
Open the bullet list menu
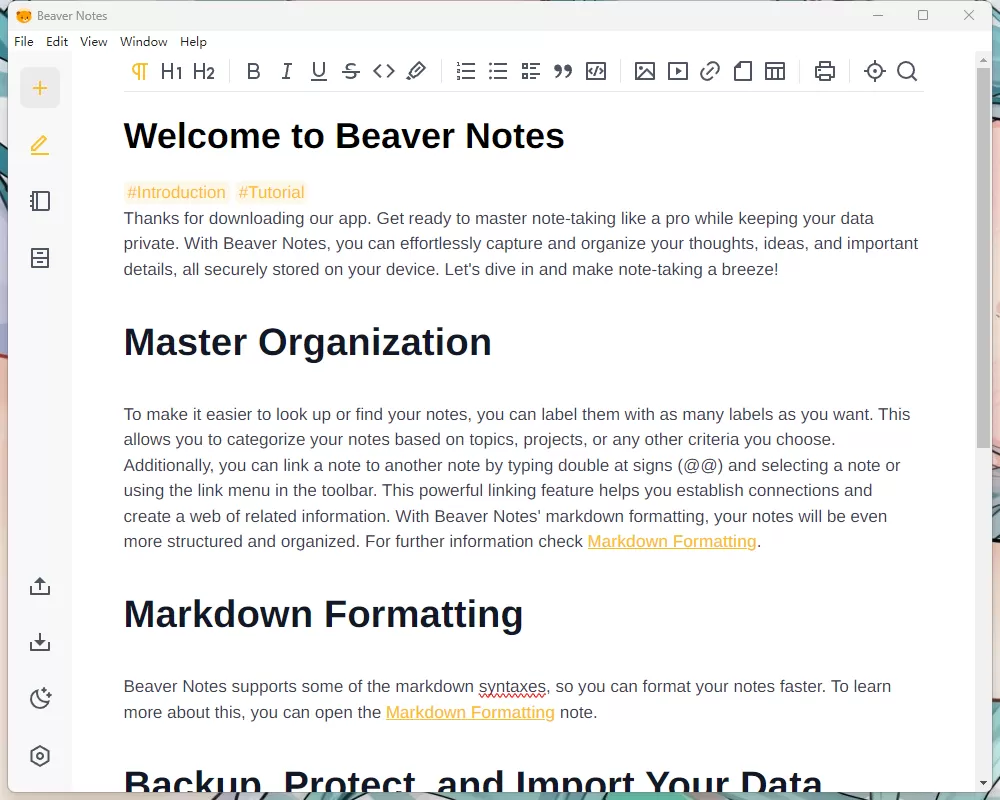[x=498, y=71]
